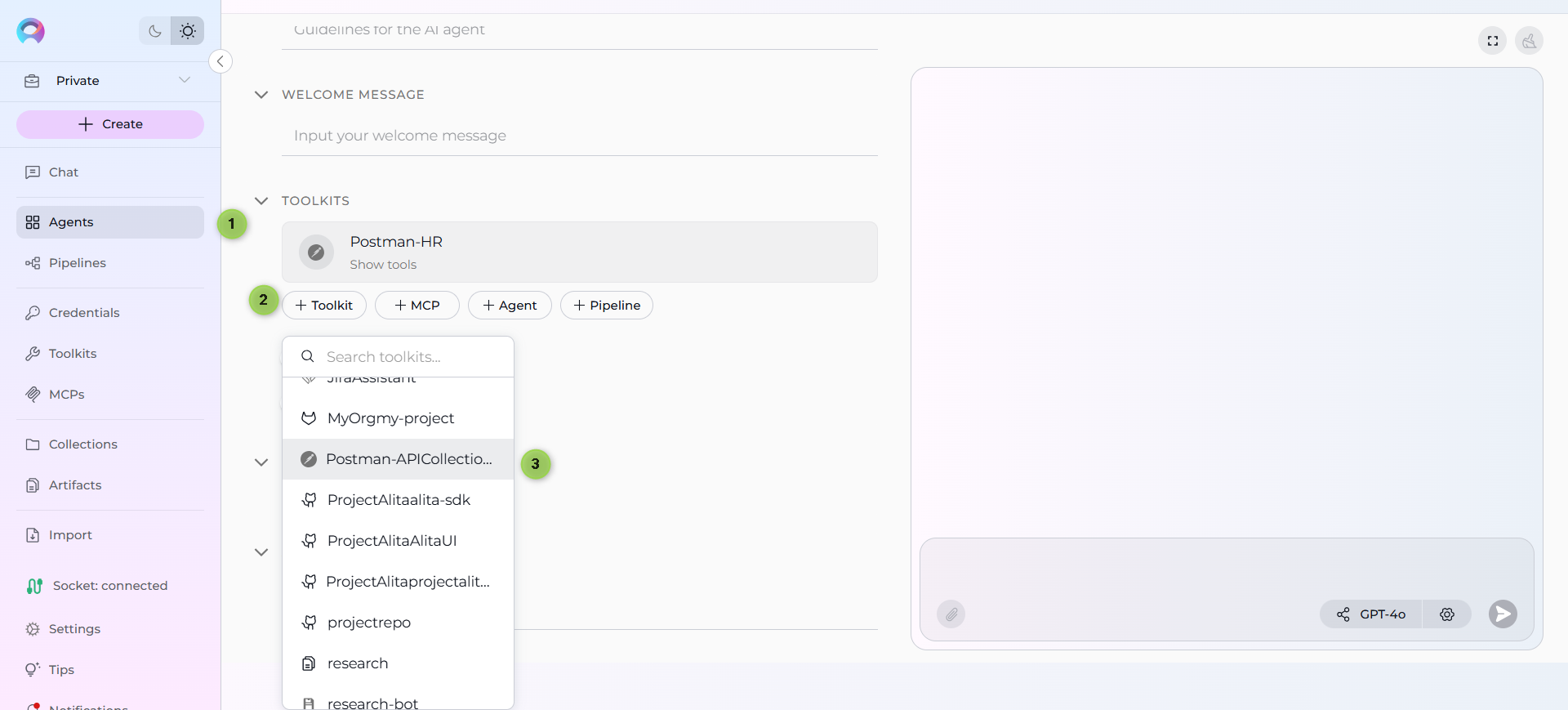The height and width of the screenshot is (710, 1568).
Task: Switch to dark mode
Action: point(154,31)
